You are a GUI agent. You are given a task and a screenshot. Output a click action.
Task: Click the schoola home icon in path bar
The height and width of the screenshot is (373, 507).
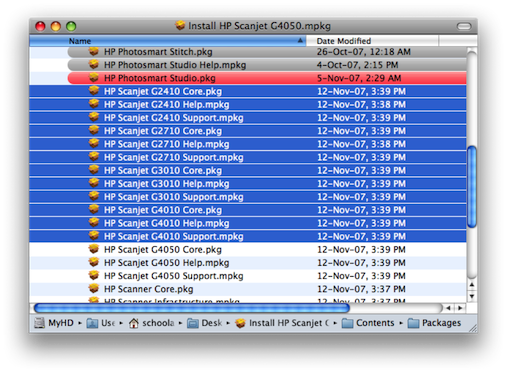point(134,323)
